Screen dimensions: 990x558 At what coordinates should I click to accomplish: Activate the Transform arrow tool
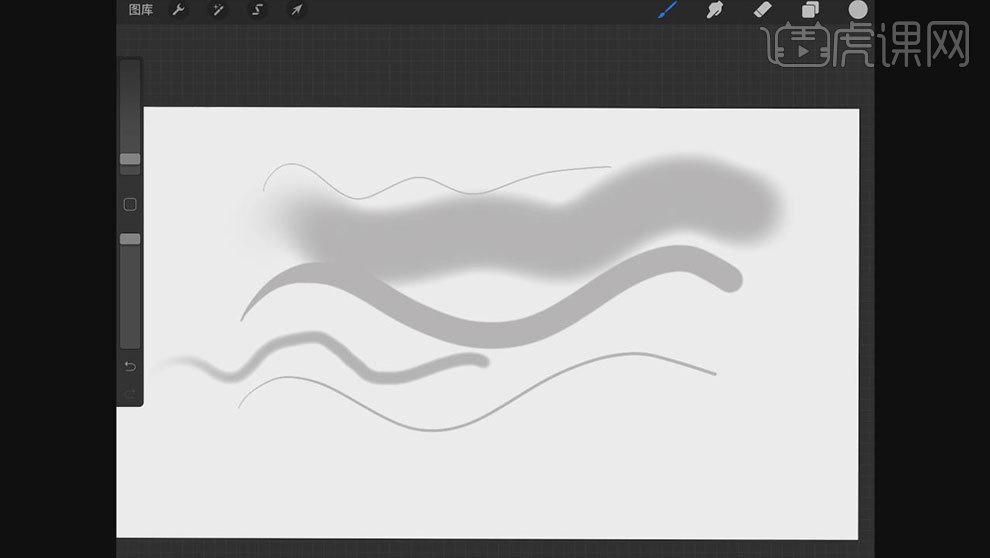coord(296,9)
